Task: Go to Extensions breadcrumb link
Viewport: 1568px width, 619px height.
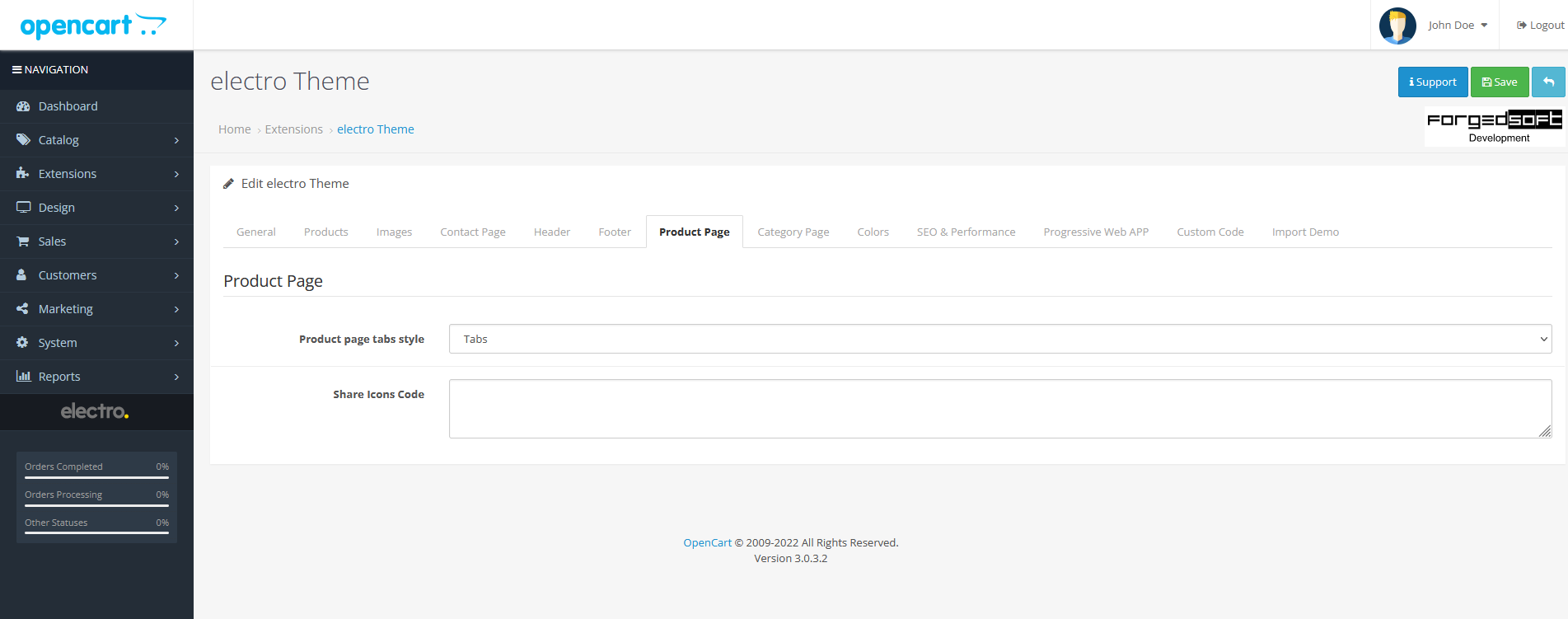Action: coord(294,129)
